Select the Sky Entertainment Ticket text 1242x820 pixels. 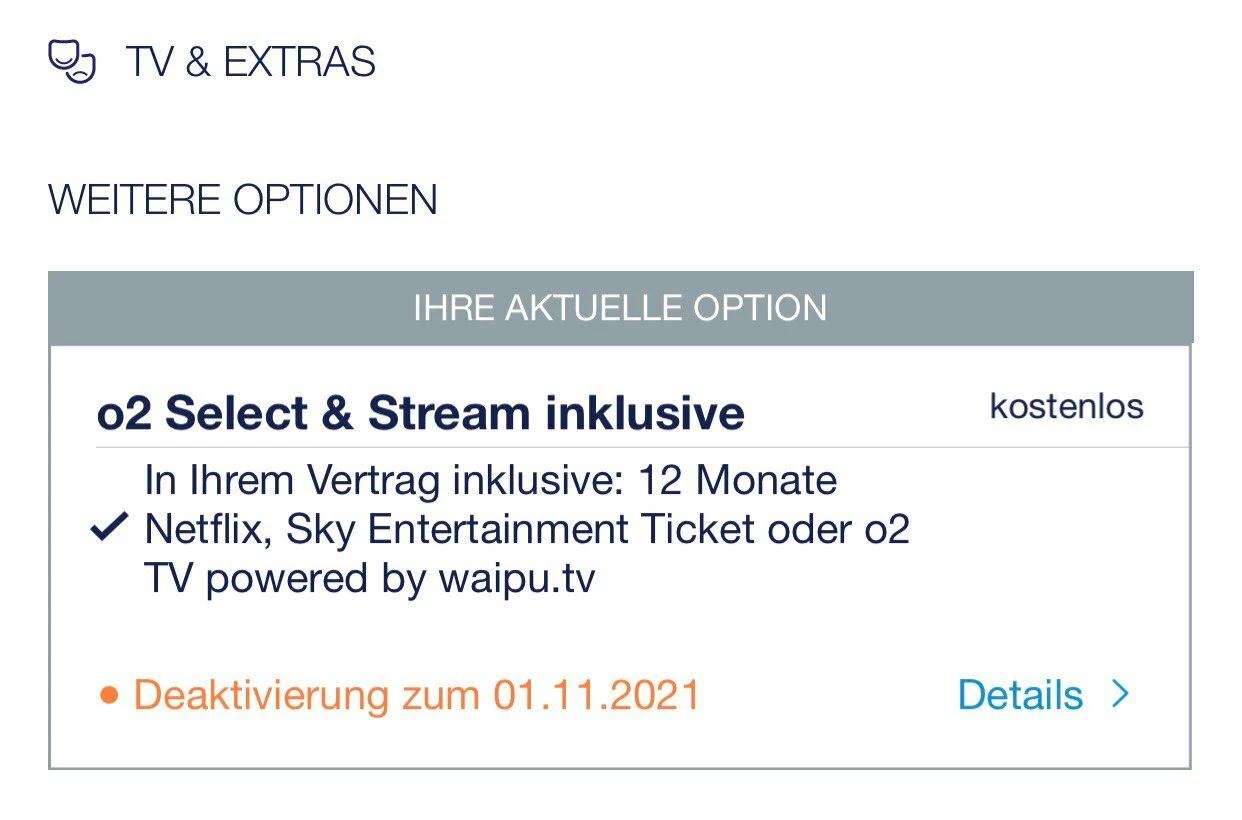click(x=519, y=530)
